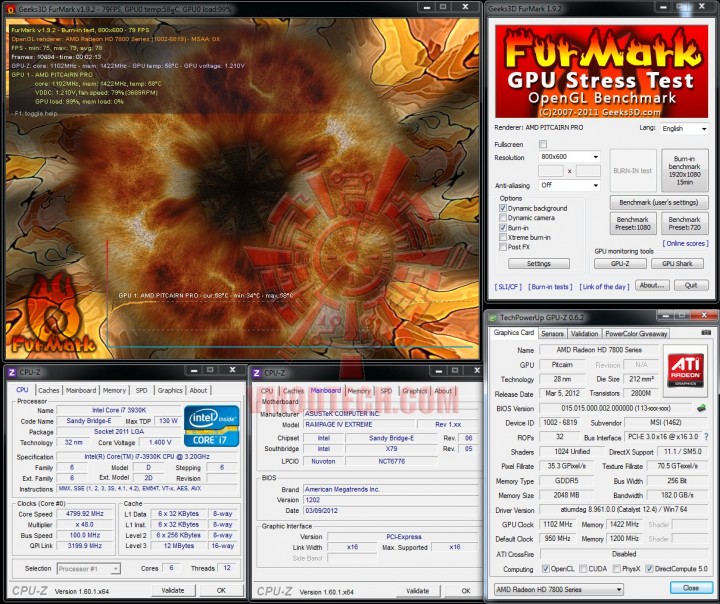Click Validate in left CPU-Z window
The width and height of the screenshot is (720, 604).
coord(173,591)
